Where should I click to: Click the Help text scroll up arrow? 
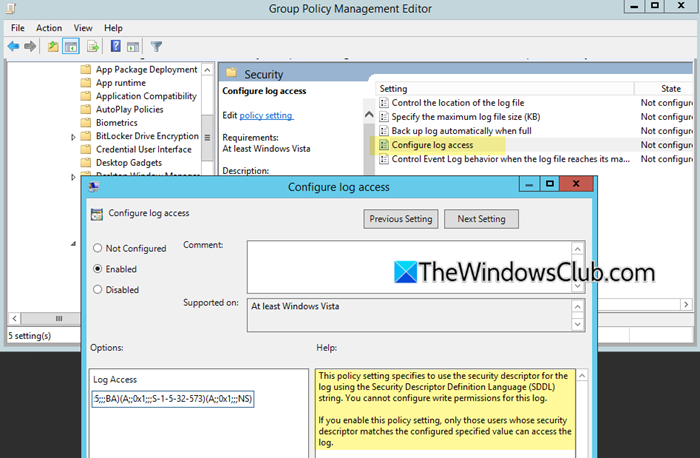pos(582,376)
